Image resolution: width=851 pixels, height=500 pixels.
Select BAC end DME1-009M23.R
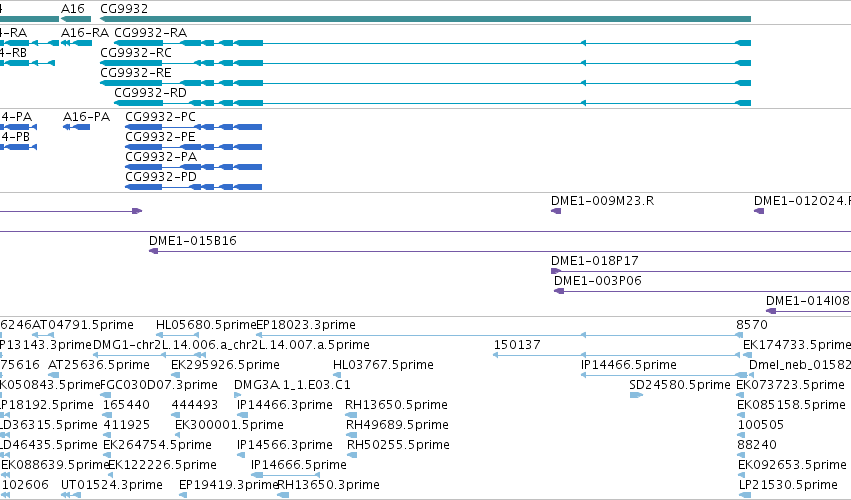coord(556,211)
